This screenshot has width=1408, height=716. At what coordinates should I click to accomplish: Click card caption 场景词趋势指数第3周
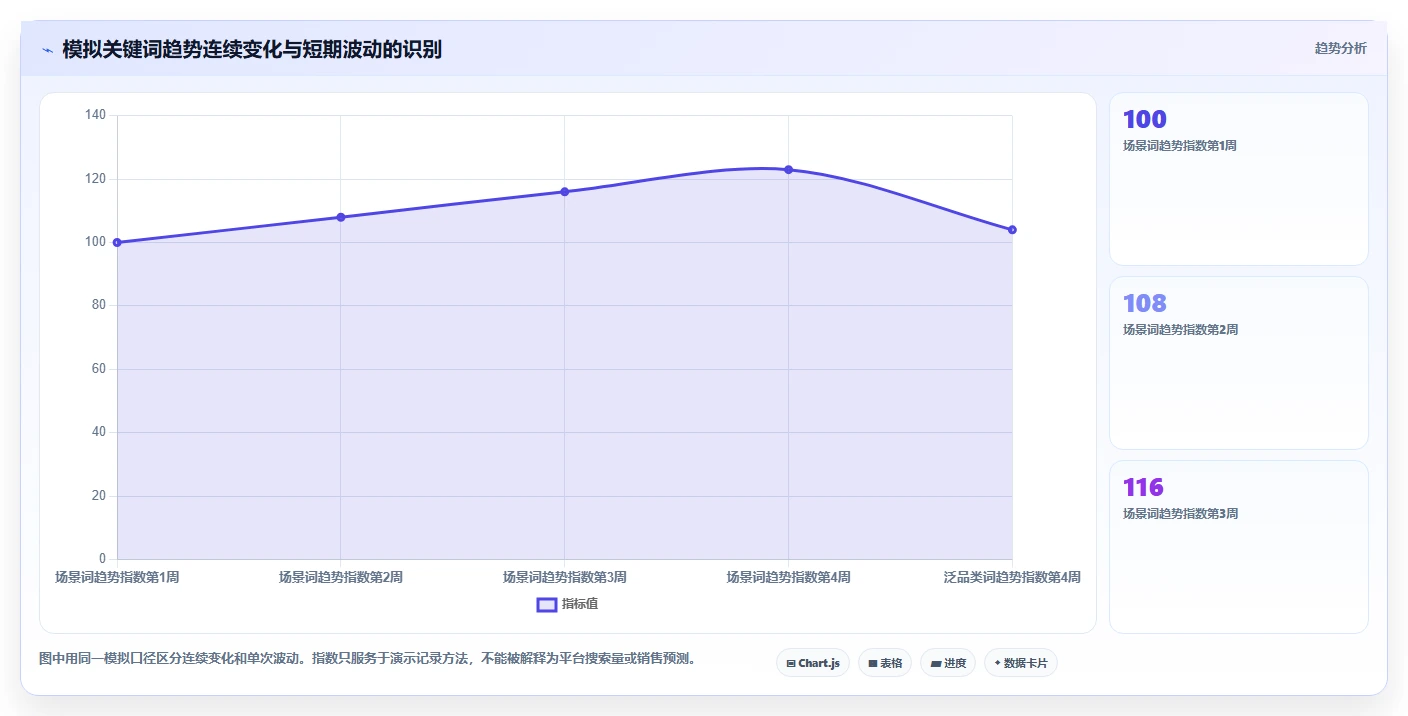point(1180,514)
